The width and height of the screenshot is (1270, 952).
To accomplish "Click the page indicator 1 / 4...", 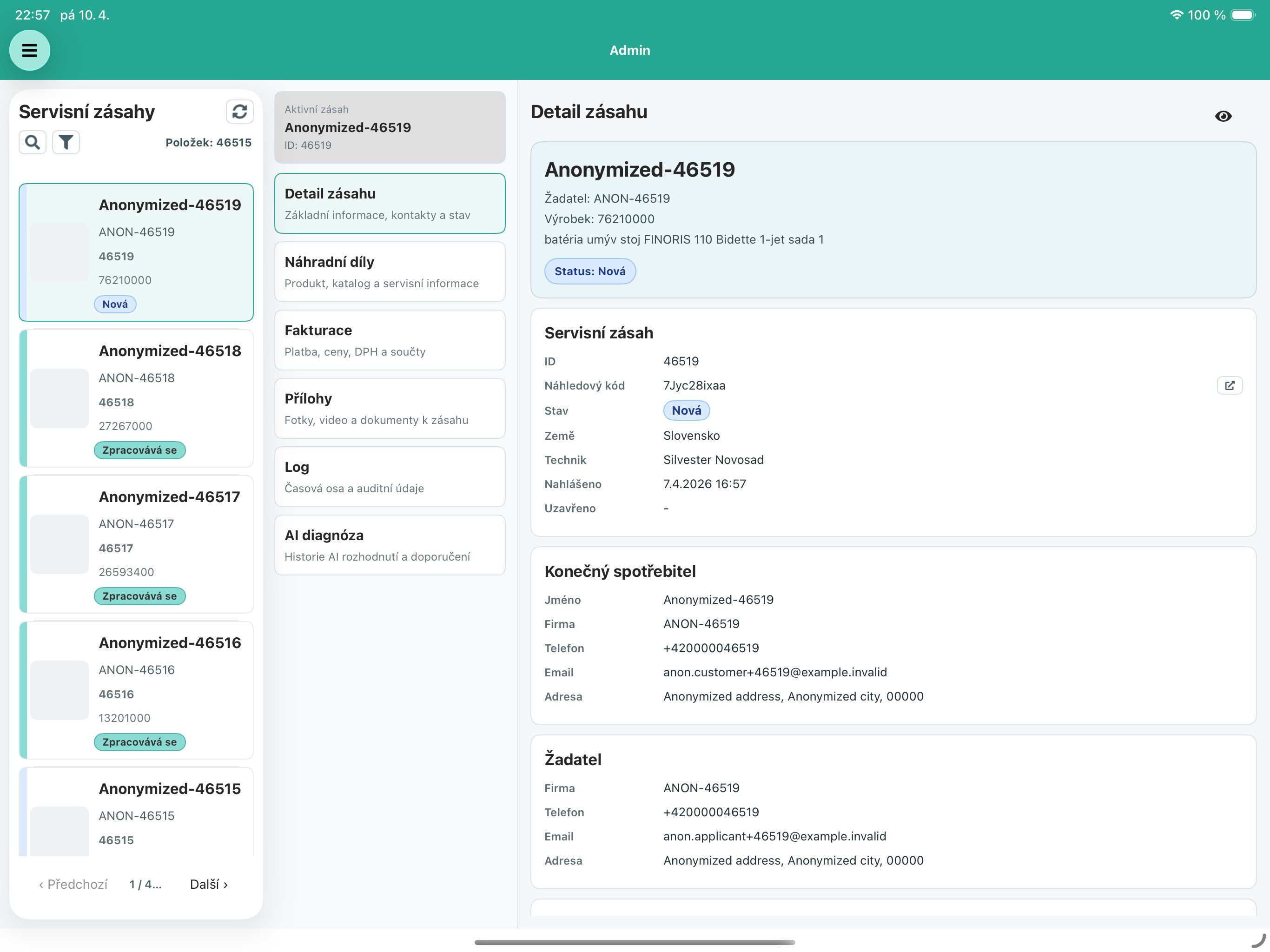I will coord(145,884).
